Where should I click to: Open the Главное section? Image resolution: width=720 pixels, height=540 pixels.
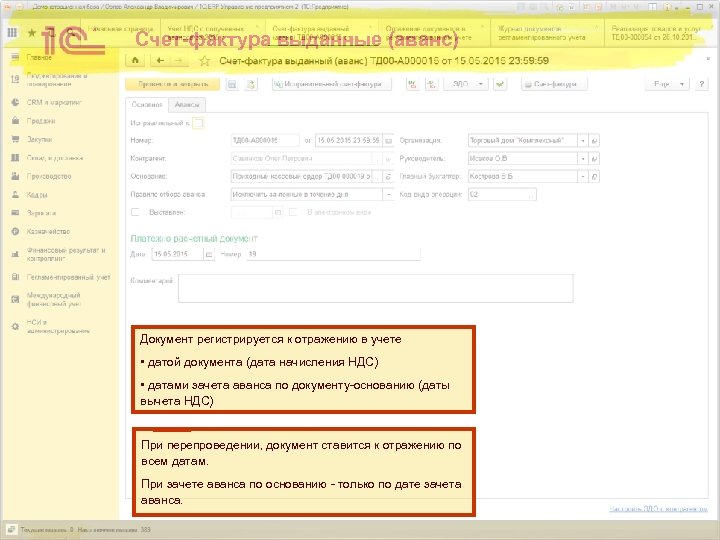tap(39, 57)
